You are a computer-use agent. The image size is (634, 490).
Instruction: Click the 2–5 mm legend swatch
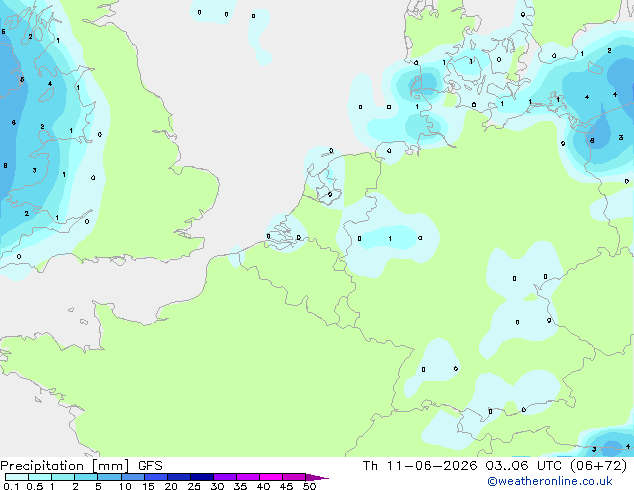pos(86,477)
